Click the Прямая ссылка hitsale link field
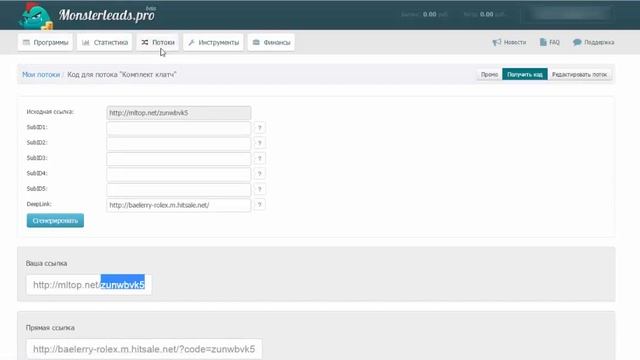Image resolution: width=640 pixels, height=360 pixels. pos(144,349)
